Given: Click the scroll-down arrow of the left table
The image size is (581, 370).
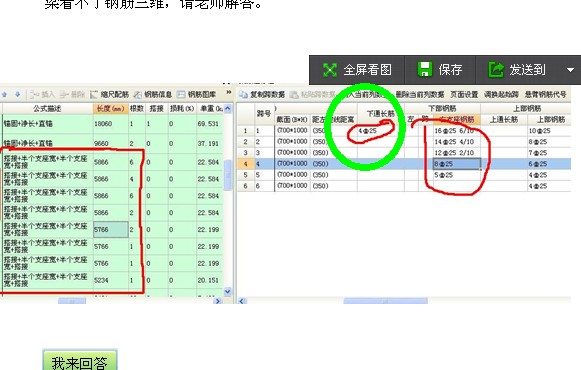Looking at the screenshot, I should 228,292.
